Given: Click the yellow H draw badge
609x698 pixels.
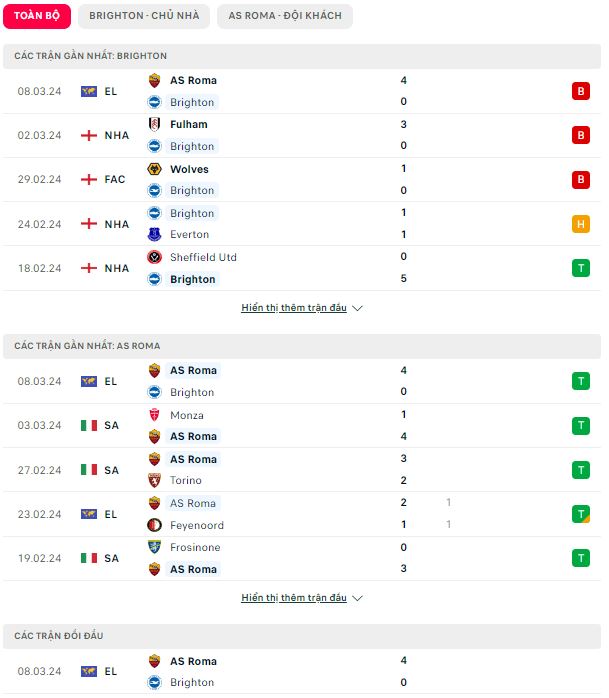Looking at the screenshot, I should click(581, 224).
